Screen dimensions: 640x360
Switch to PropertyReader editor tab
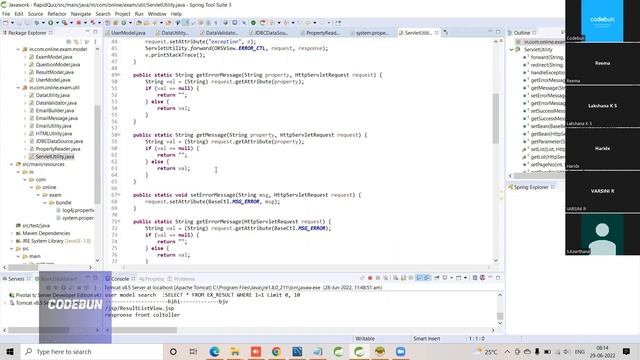(x=322, y=33)
